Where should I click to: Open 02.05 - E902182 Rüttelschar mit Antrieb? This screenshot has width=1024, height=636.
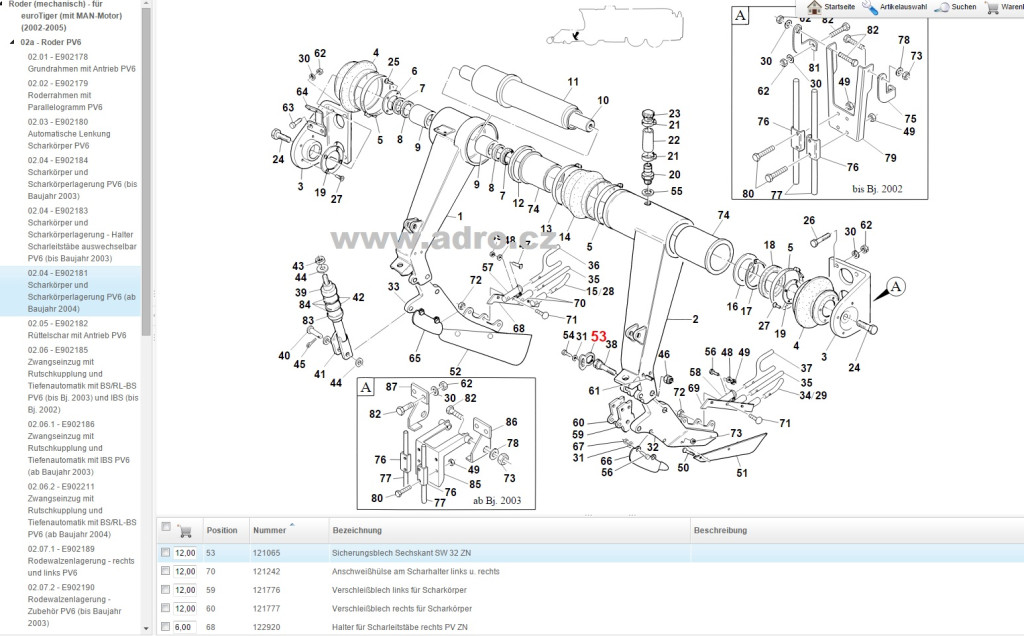pyautogui.click(x=77, y=329)
